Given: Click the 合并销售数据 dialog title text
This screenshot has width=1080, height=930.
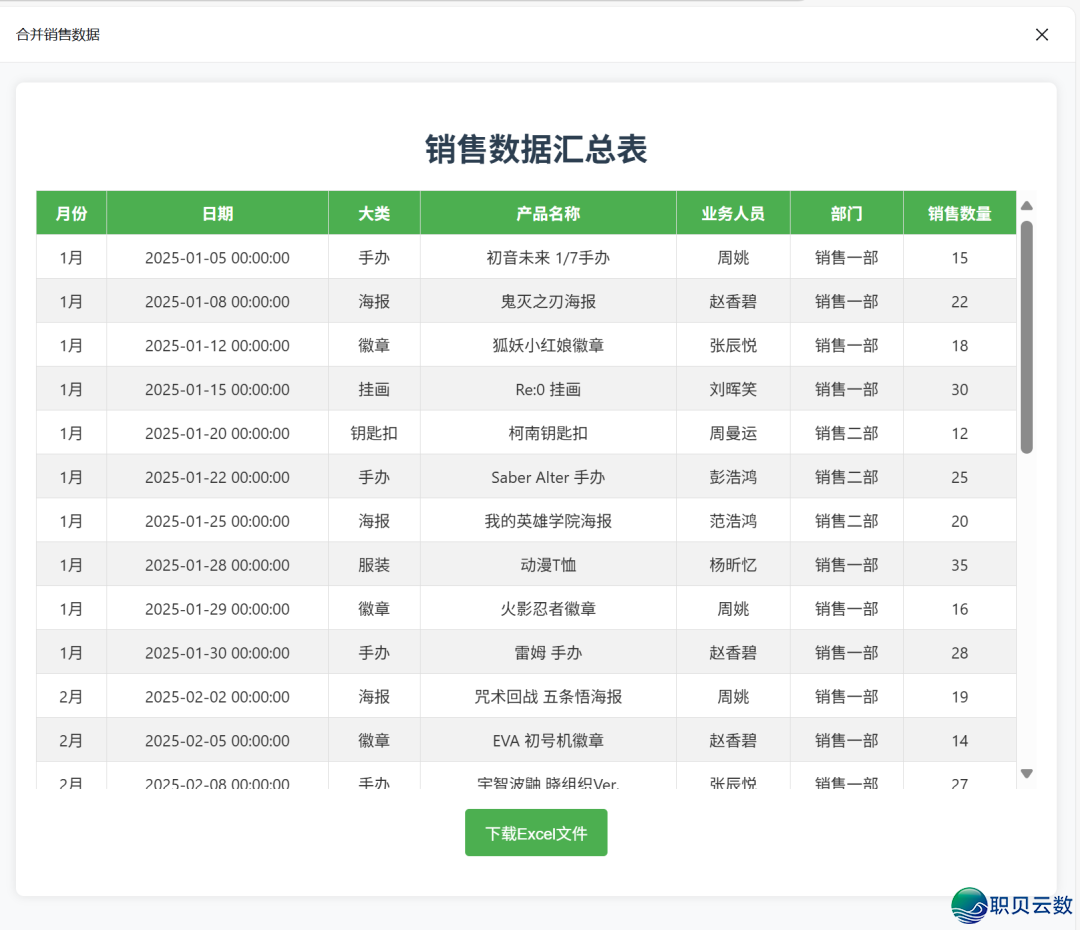Looking at the screenshot, I should [58, 34].
